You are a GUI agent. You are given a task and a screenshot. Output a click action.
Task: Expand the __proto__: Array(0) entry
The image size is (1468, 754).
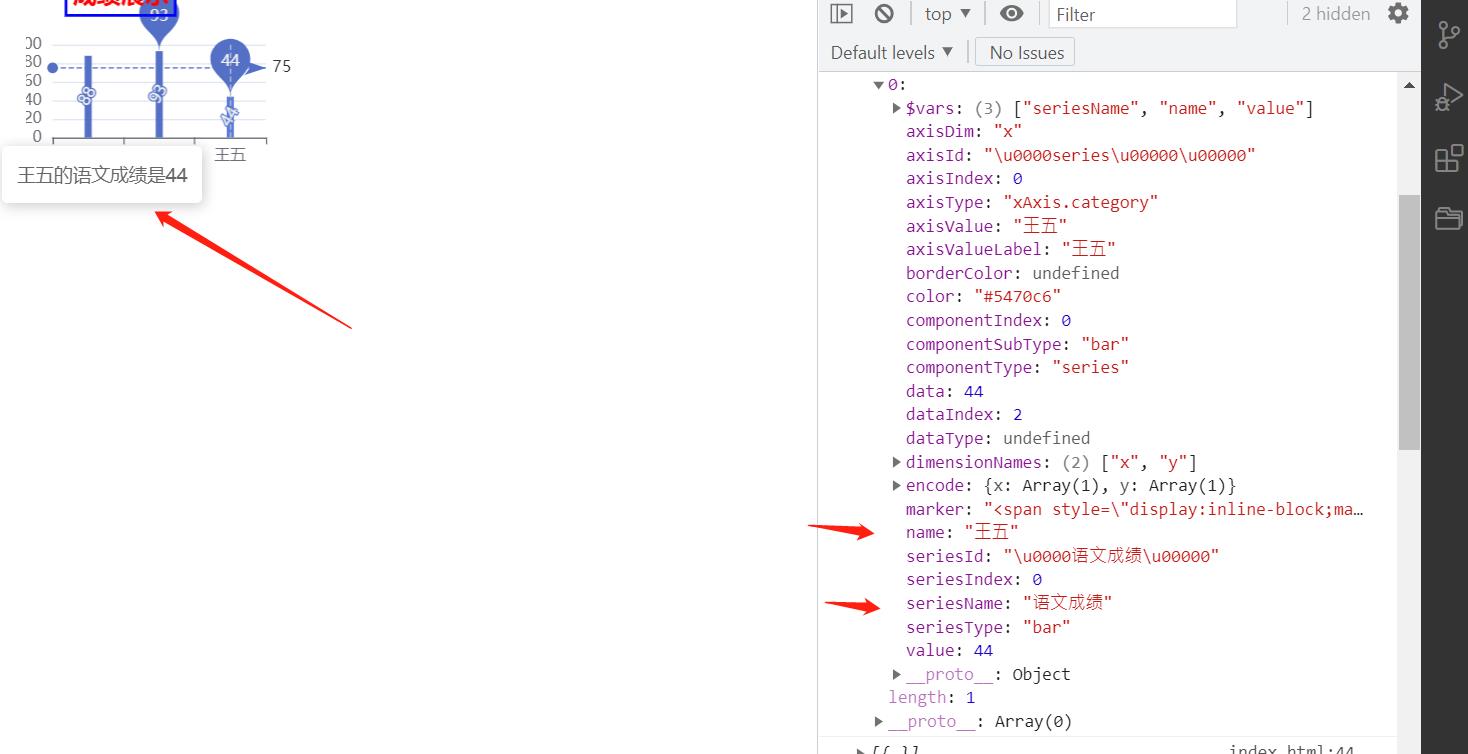pyautogui.click(x=879, y=721)
